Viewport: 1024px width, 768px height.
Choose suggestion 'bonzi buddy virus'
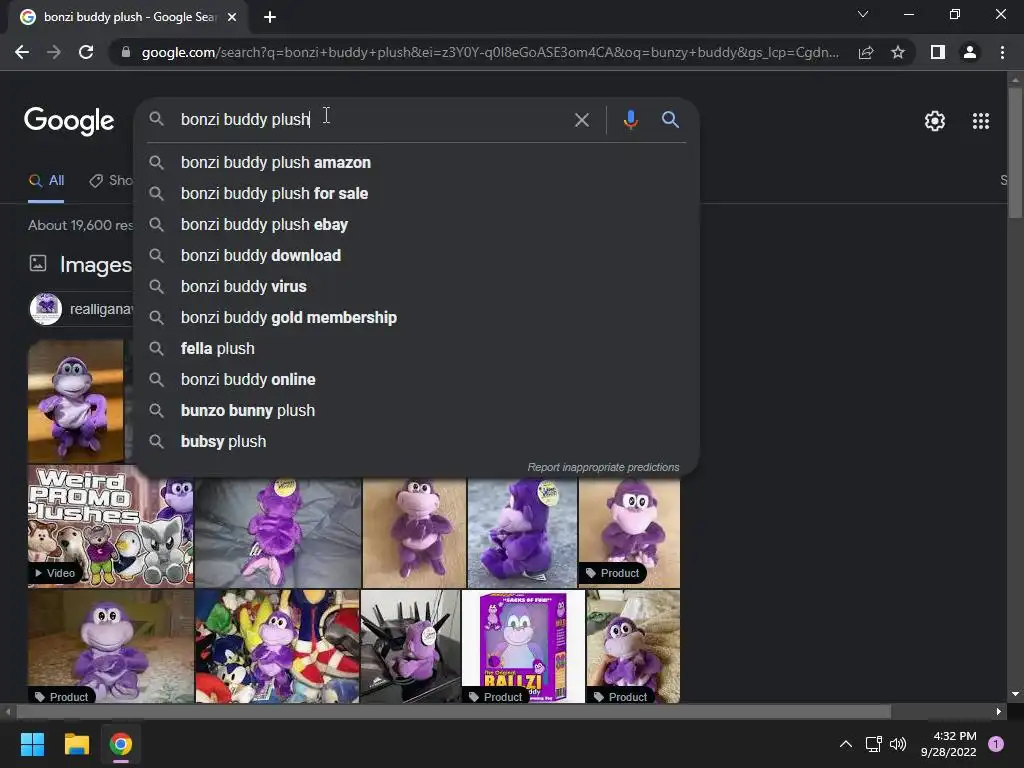pos(417,287)
